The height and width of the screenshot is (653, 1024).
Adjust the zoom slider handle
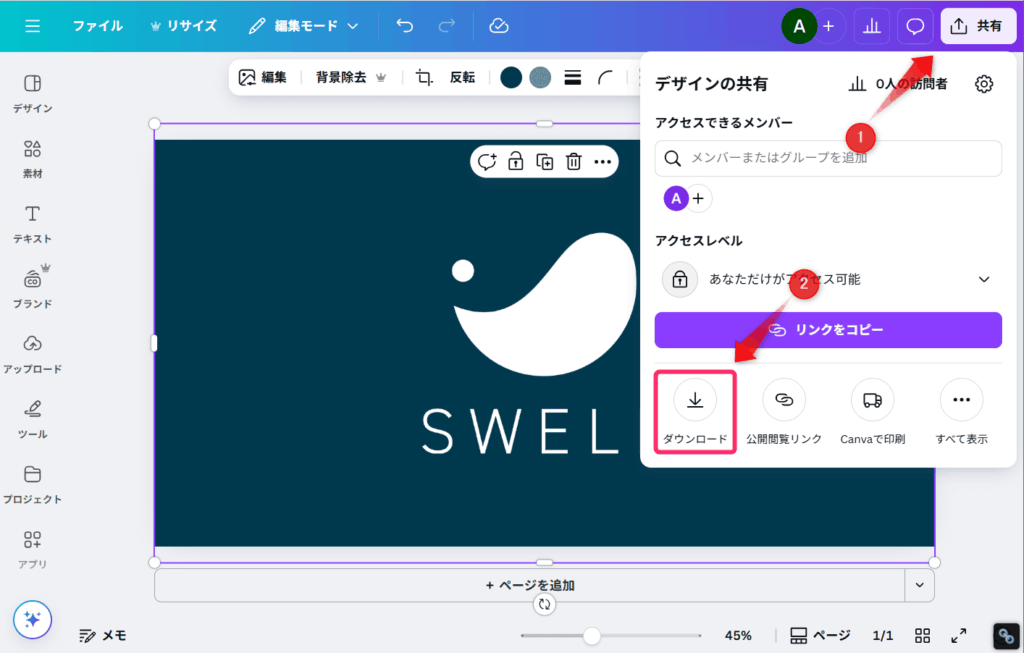592,635
